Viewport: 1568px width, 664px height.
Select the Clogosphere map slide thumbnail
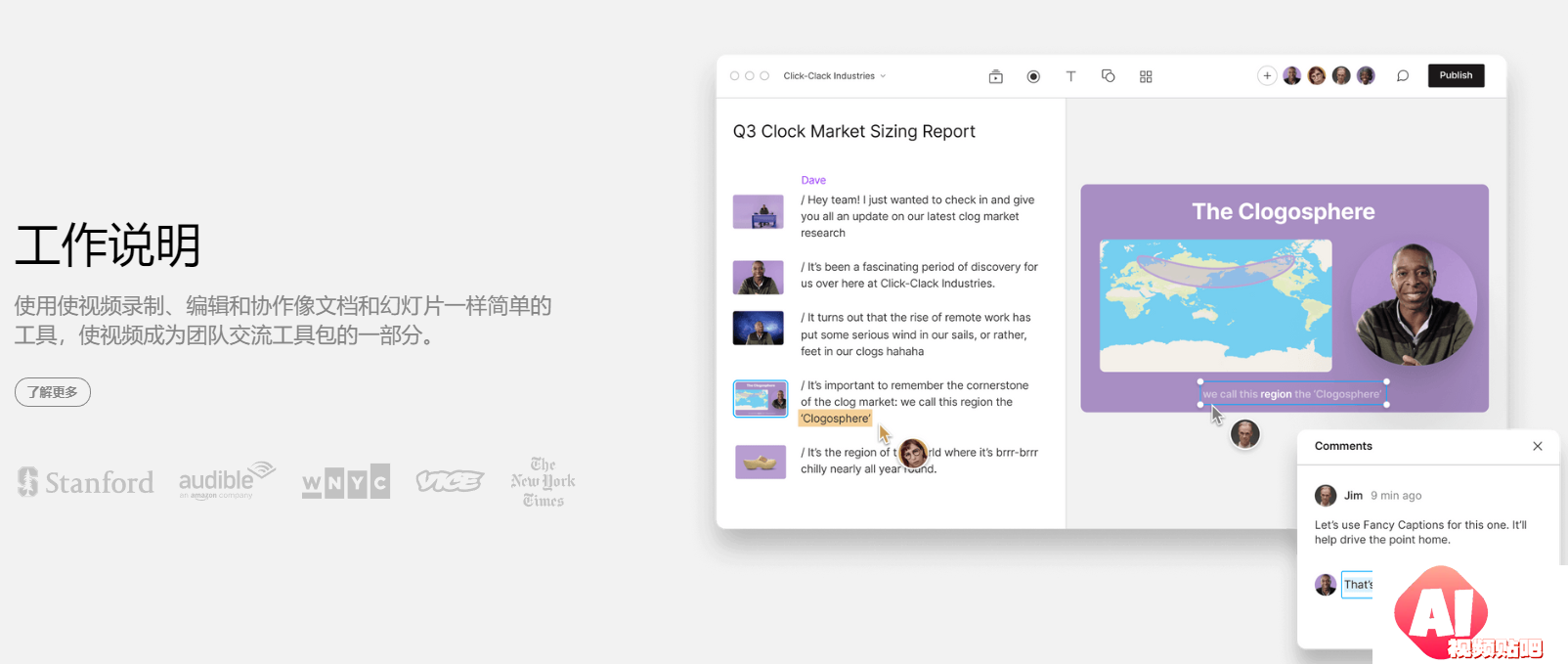coord(761,399)
